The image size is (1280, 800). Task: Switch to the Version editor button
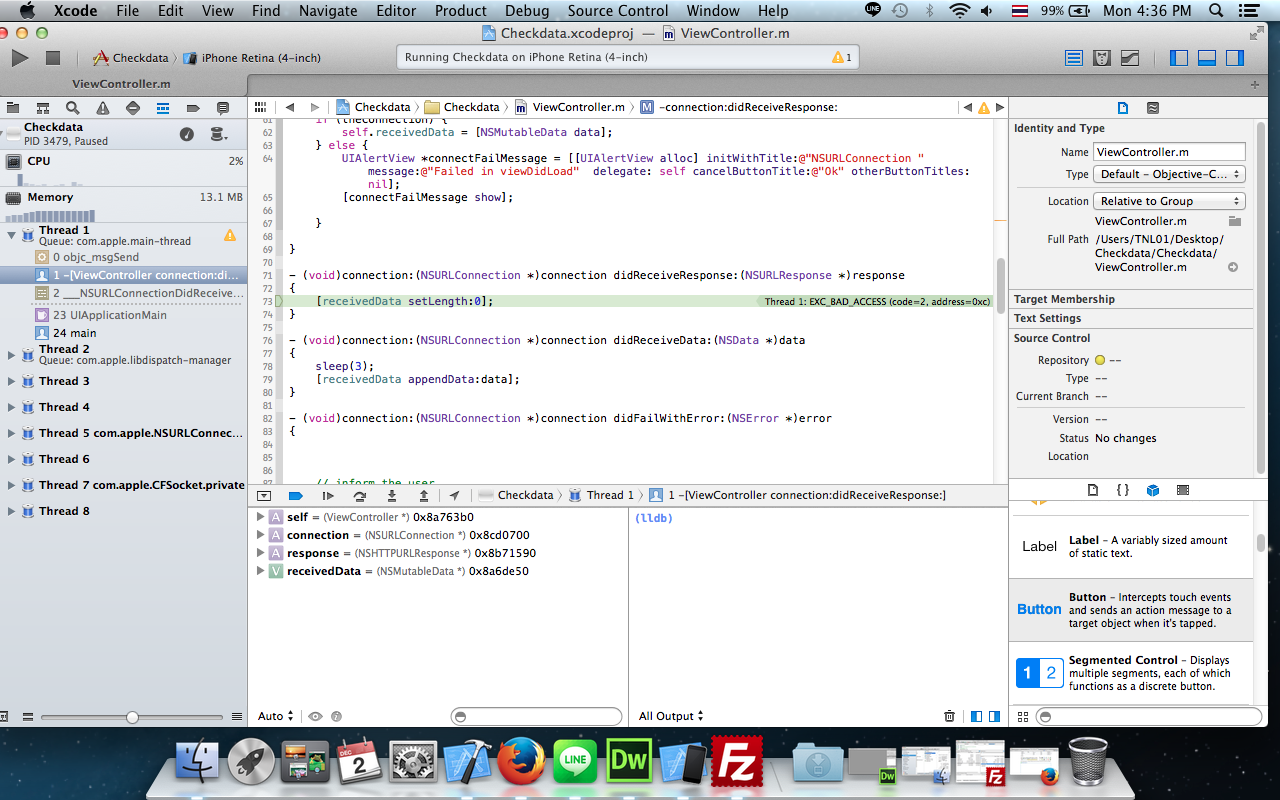1130,58
